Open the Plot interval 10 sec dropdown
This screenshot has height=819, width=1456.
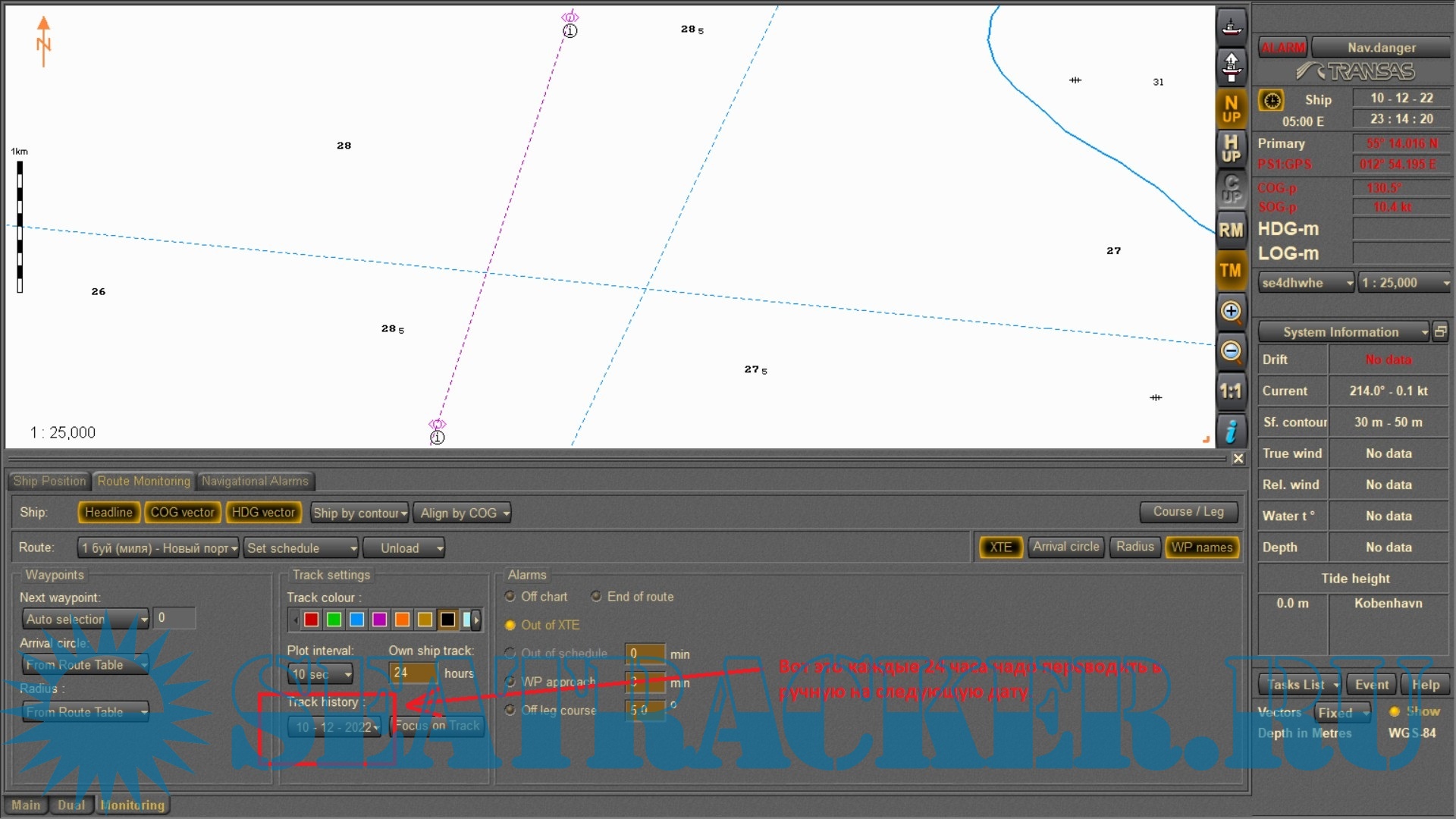coord(322,674)
